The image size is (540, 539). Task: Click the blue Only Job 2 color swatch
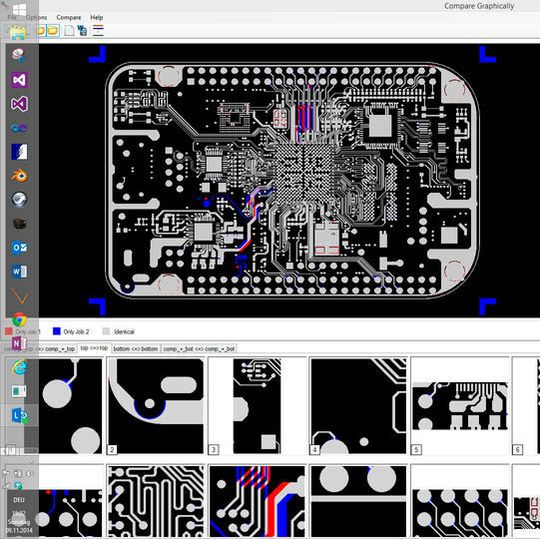[57, 331]
